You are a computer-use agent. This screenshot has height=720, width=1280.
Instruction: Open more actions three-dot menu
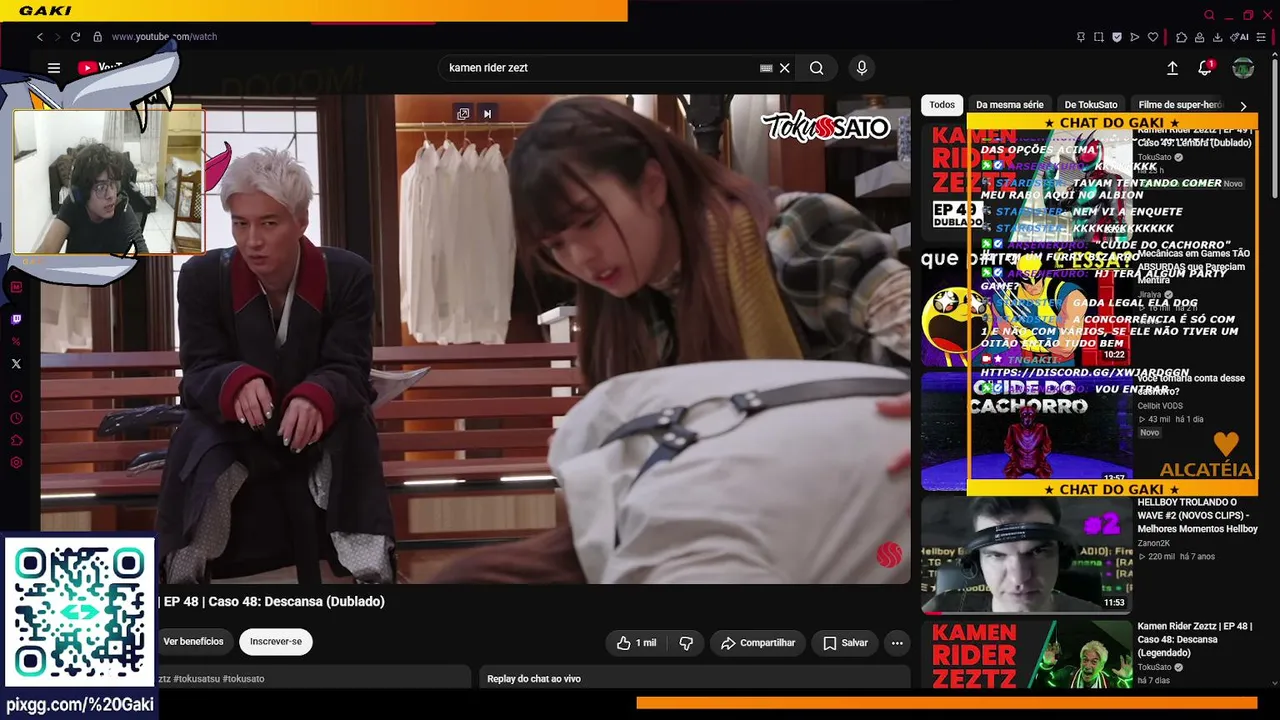897,643
